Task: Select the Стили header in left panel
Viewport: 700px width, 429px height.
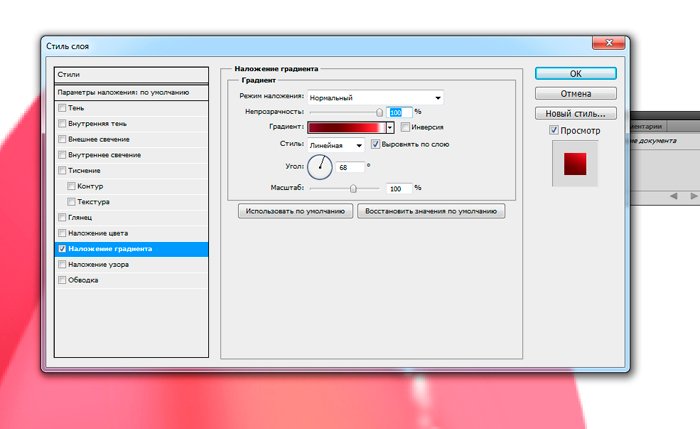Action: (130, 74)
